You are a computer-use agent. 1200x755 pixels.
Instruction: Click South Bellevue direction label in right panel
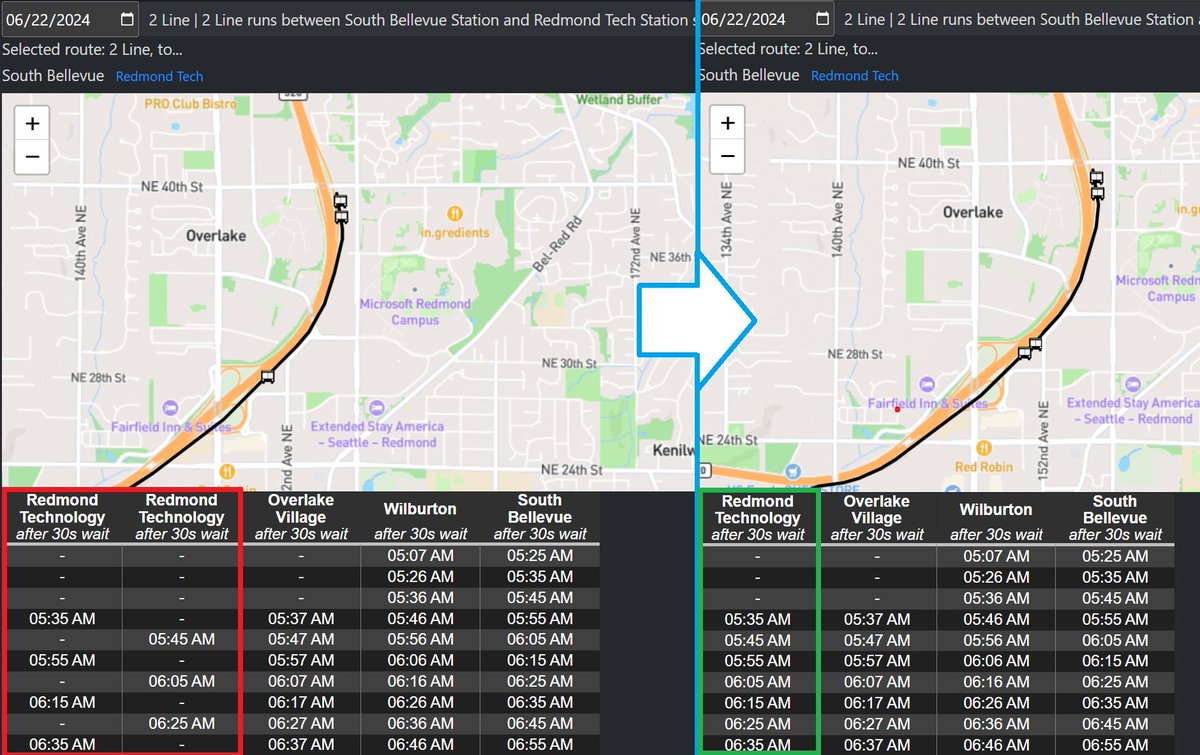point(749,76)
